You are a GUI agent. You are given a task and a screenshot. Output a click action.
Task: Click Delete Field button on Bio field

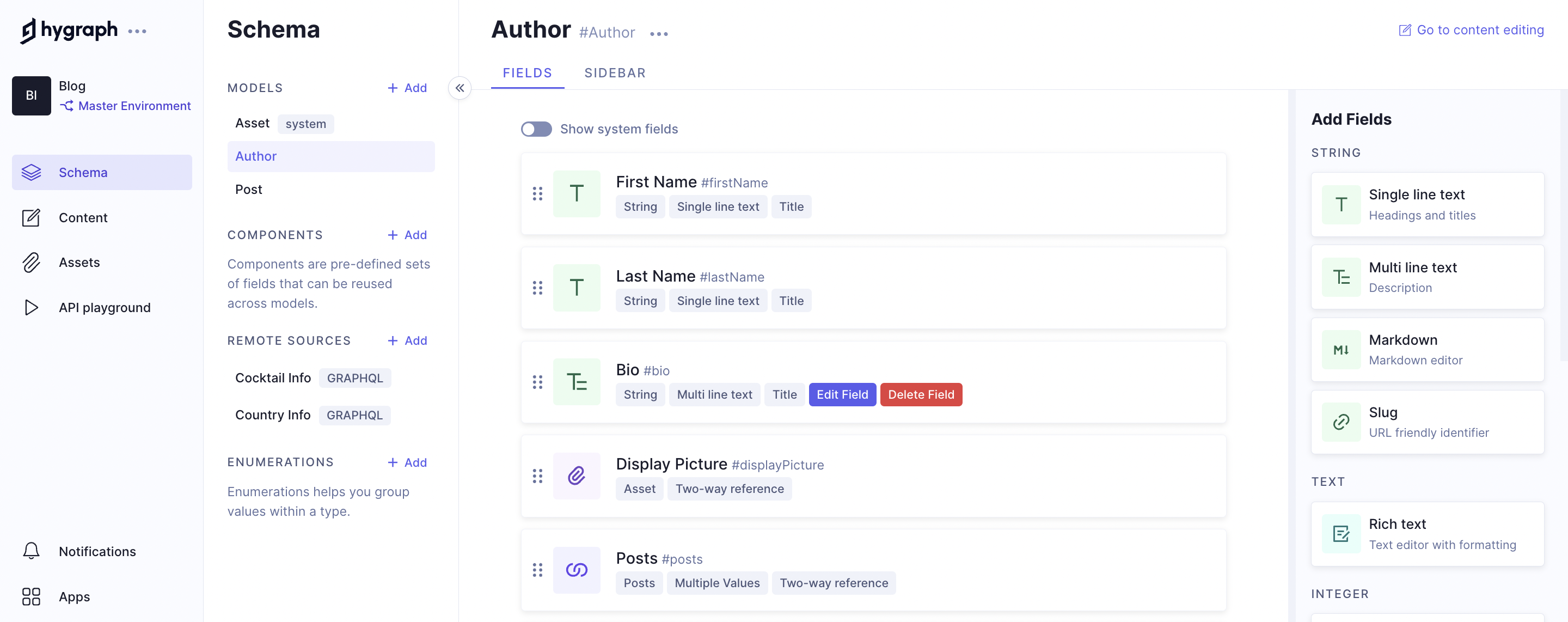pos(920,394)
